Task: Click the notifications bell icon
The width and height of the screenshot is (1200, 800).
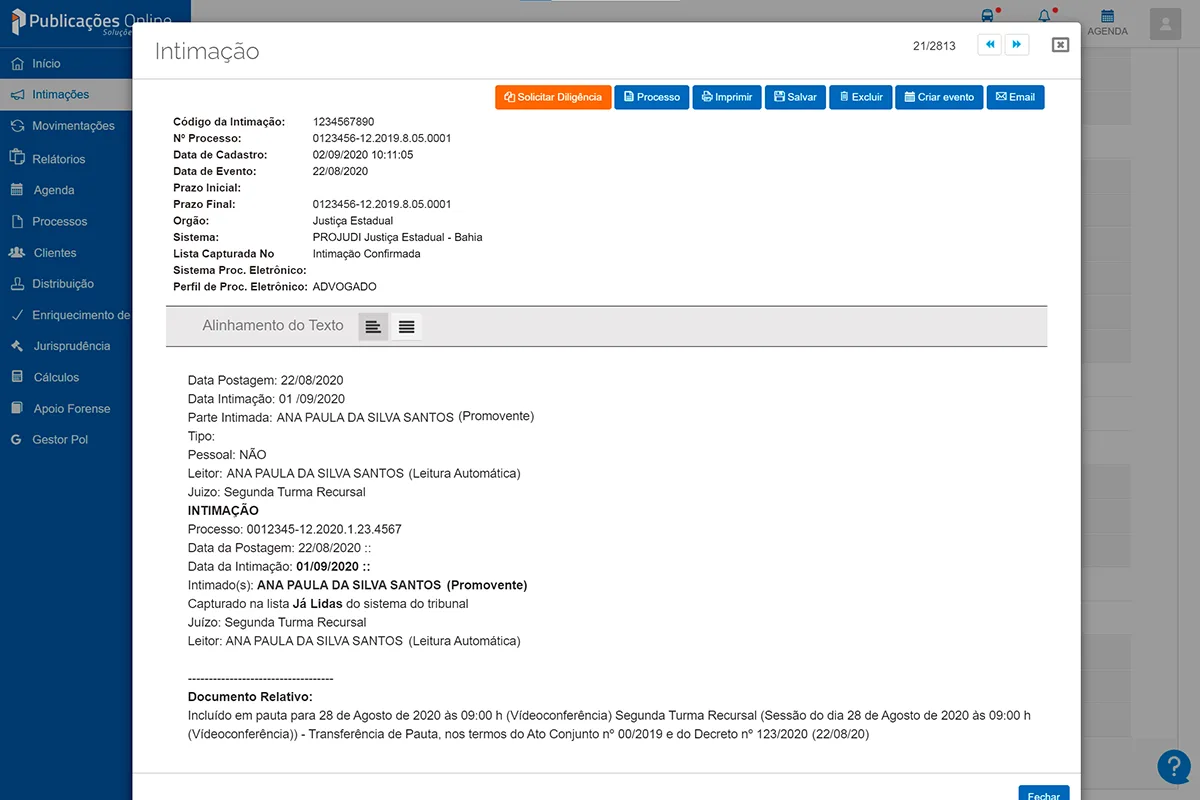Action: click(1043, 15)
